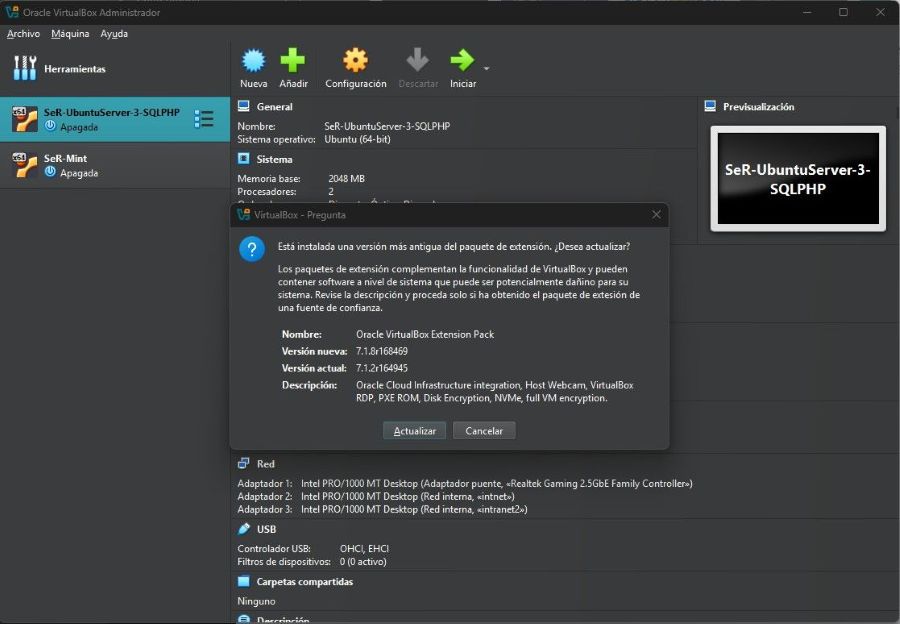900x624 pixels.
Task: Click Actualizar to update the extension pack
Action: coord(414,431)
